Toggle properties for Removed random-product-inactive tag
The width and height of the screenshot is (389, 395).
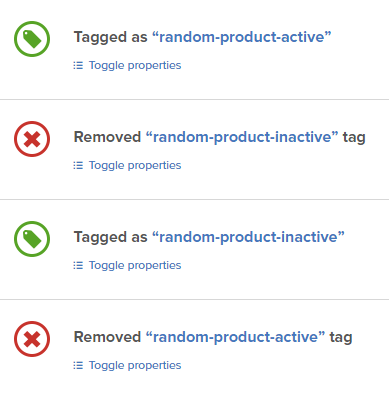coord(135,165)
